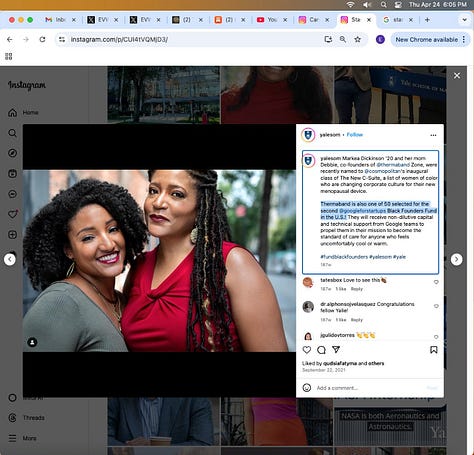Viewport: 474px width, 455px height.
Task: Open jgulidovtorres commenter profile
Action: [x=337, y=335]
